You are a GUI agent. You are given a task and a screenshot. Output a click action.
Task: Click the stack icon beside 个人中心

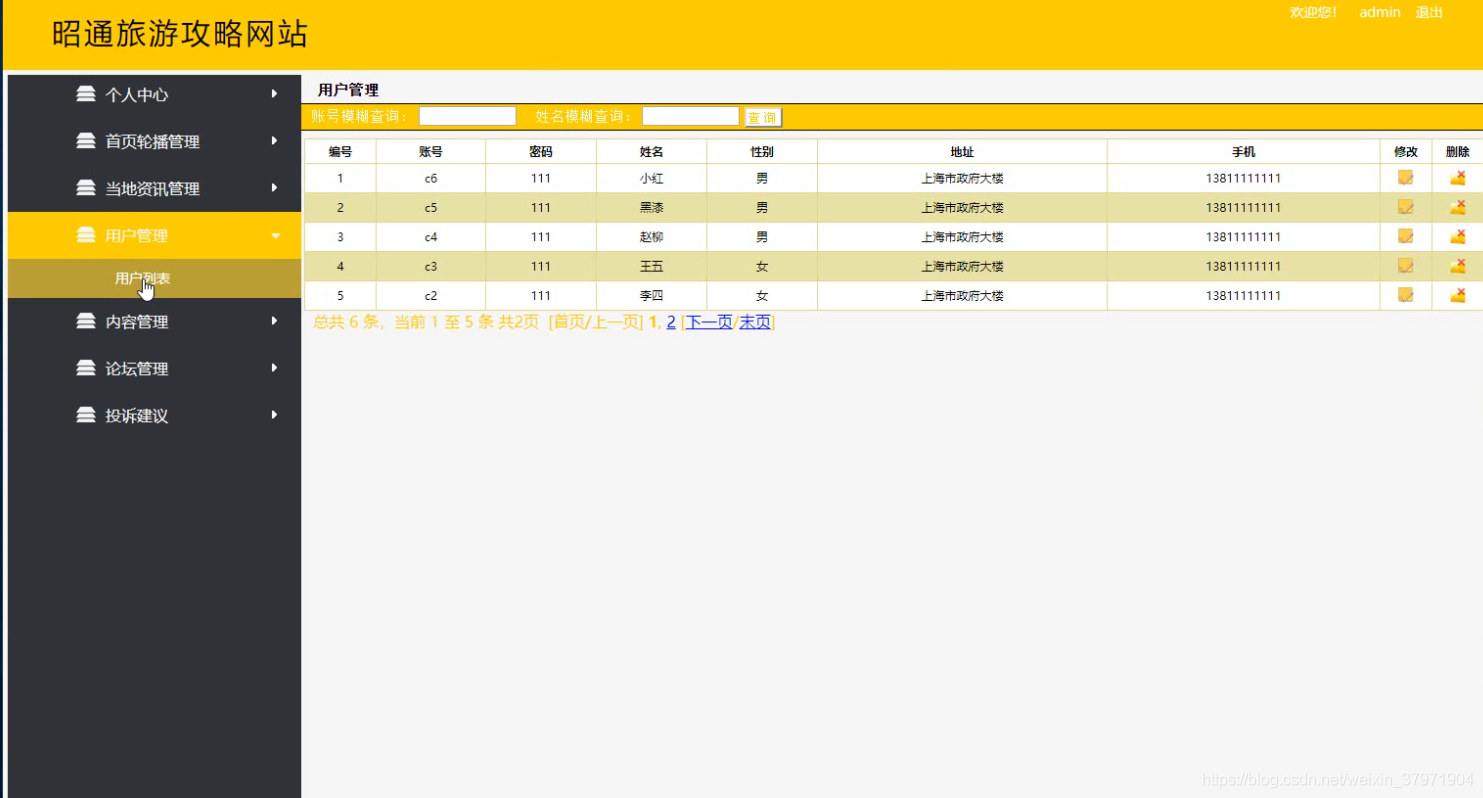click(86, 94)
